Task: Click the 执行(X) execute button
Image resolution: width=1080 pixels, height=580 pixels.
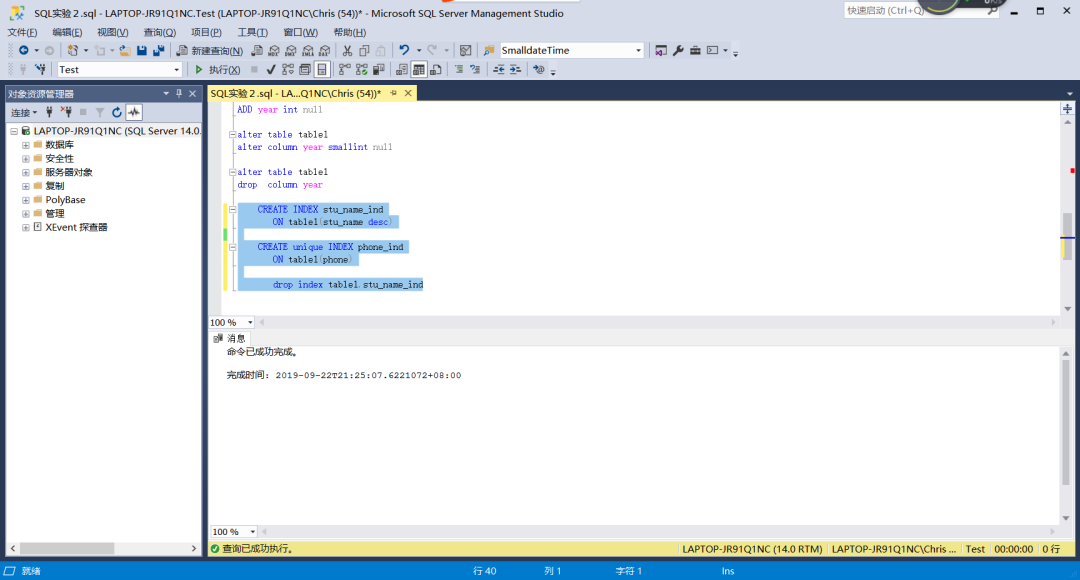Action: click(217, 69)
